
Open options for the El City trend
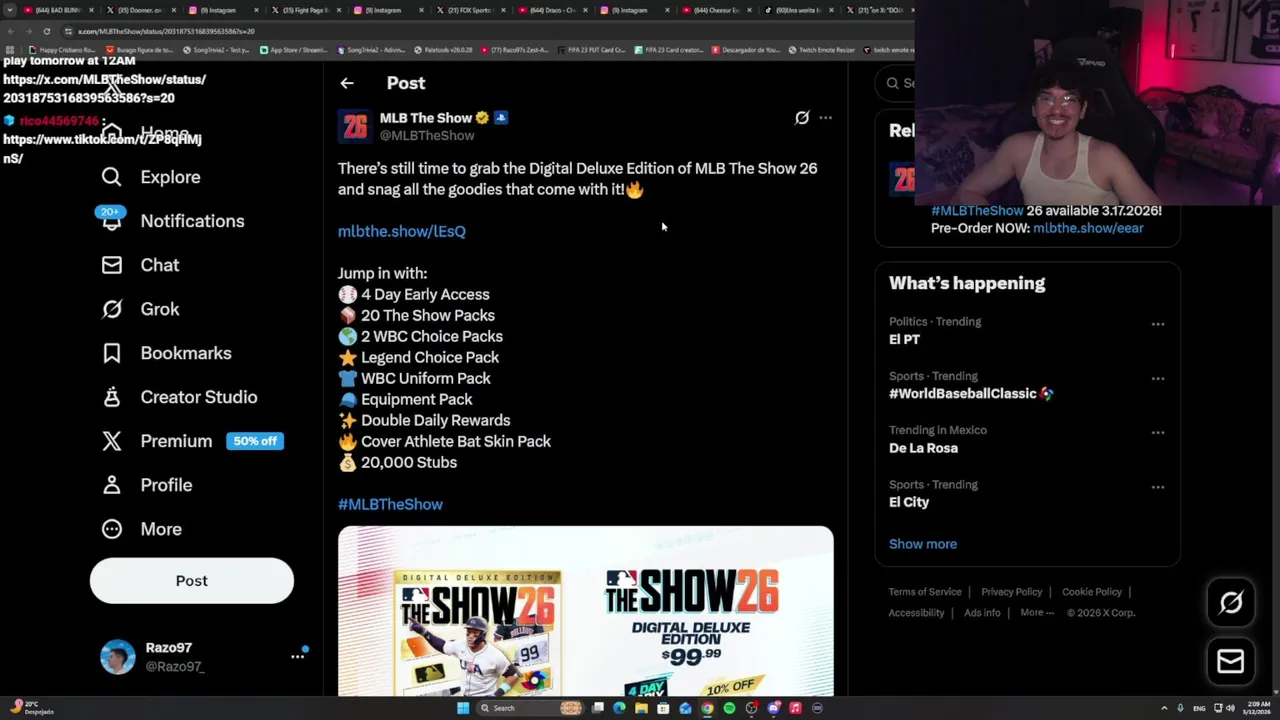tap(1157, 487)
